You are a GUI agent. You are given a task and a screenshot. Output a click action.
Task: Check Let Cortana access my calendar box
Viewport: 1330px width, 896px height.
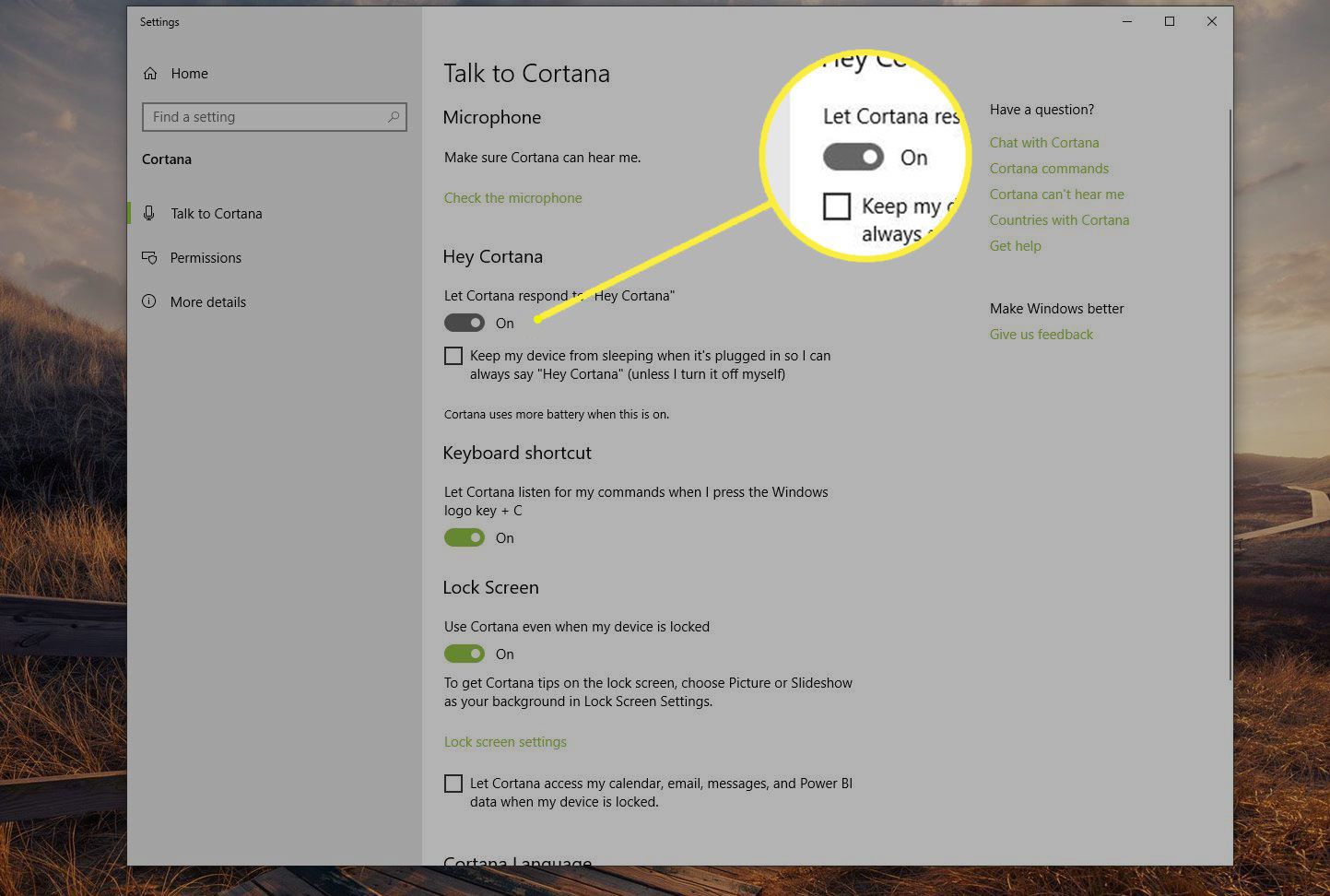pyautogui.click(x=453, y=784)
